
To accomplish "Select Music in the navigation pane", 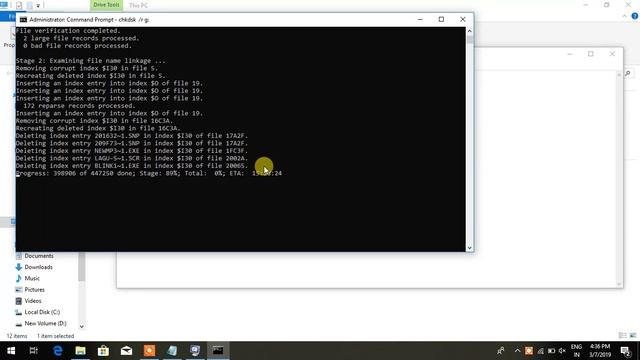I will 32,278.
